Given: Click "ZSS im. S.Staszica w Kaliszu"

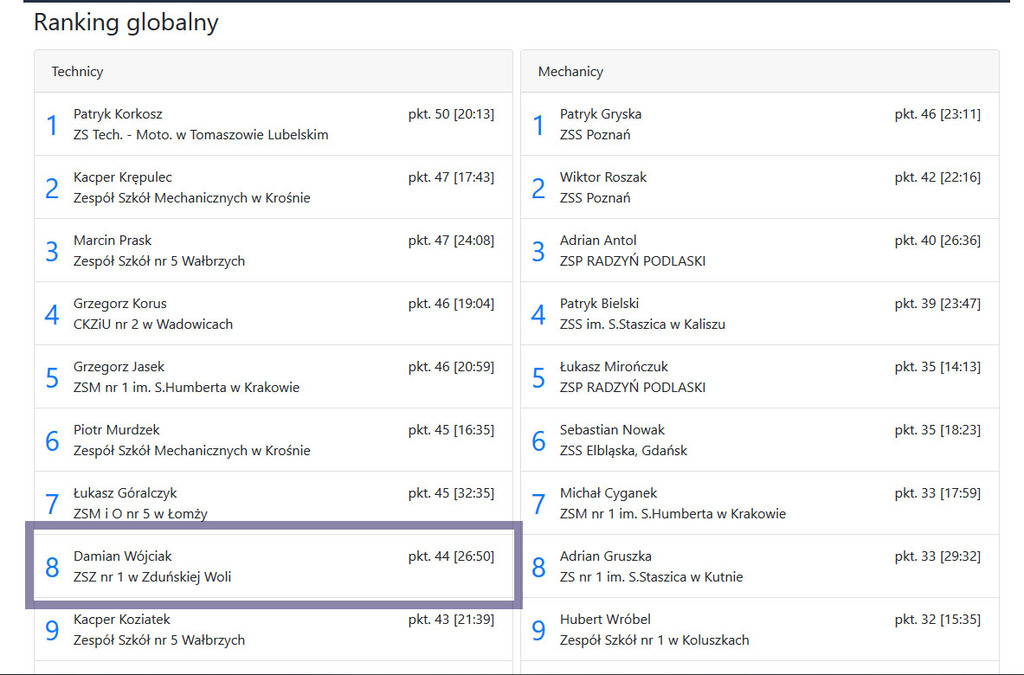Looking at the screenshot, I should coord(643,324).
